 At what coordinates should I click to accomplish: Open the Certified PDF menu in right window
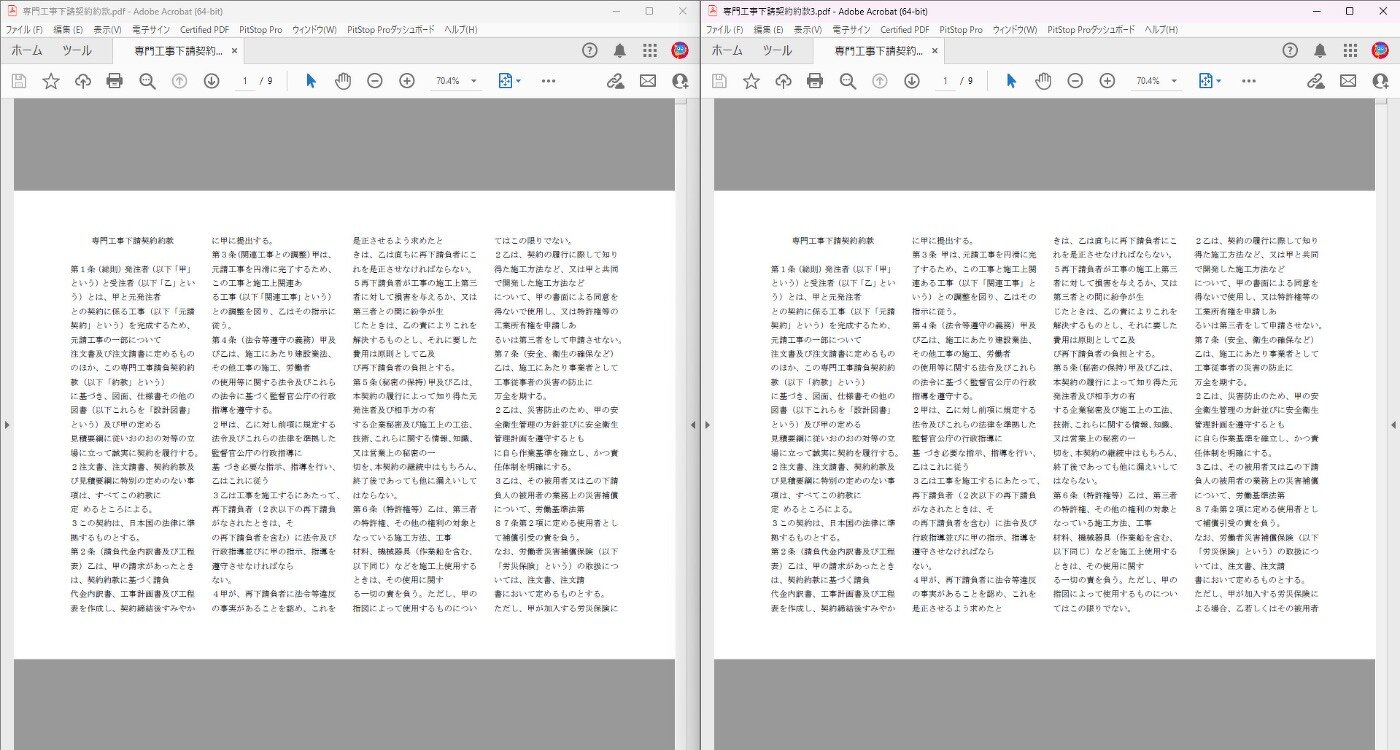pyautogui.click(x=904, y=30)
